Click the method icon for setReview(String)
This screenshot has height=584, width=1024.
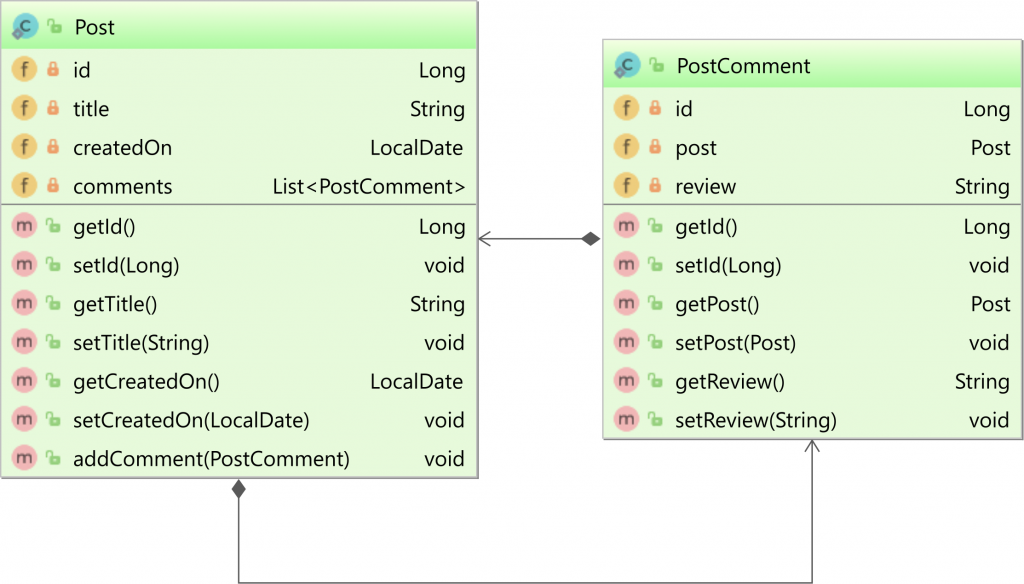626,419
